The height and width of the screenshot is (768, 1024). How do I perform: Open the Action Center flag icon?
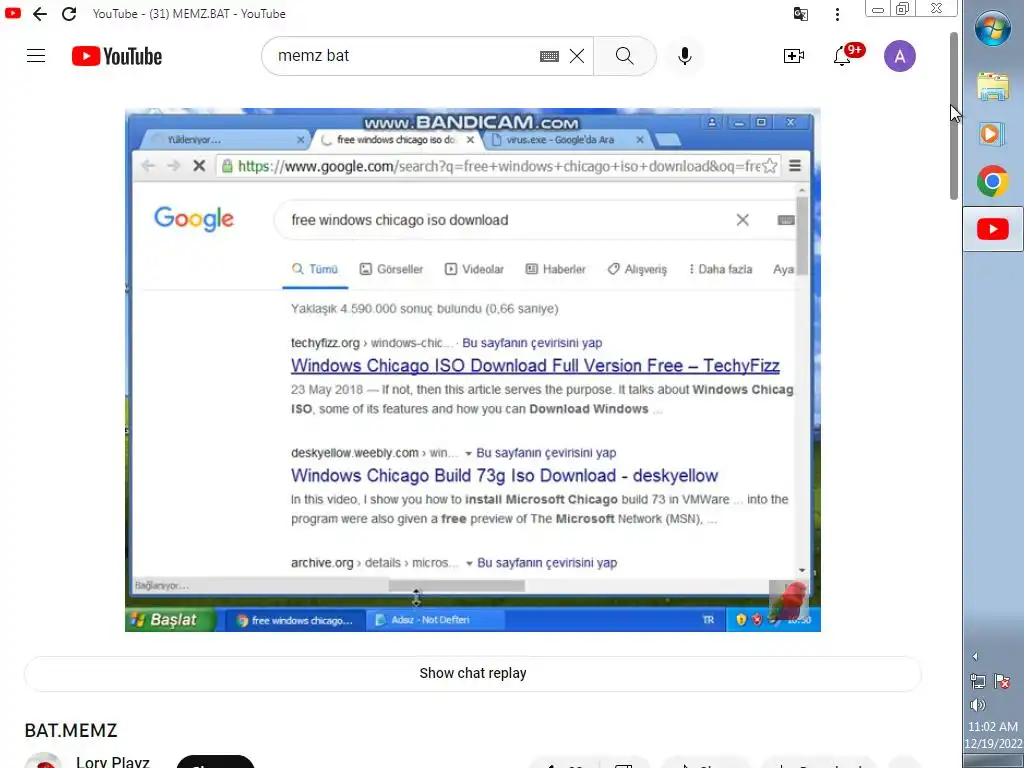(1002, 681)
